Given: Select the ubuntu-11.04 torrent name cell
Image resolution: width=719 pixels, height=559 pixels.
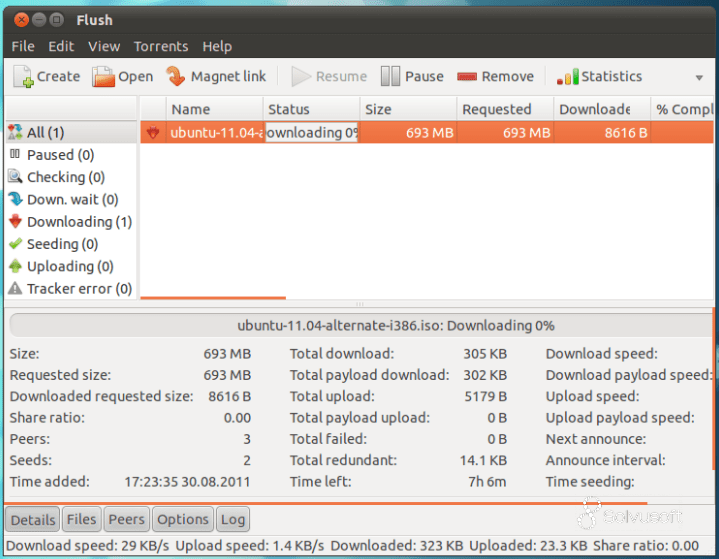Looking at the screenshot, I should click(x=215, y=133).
